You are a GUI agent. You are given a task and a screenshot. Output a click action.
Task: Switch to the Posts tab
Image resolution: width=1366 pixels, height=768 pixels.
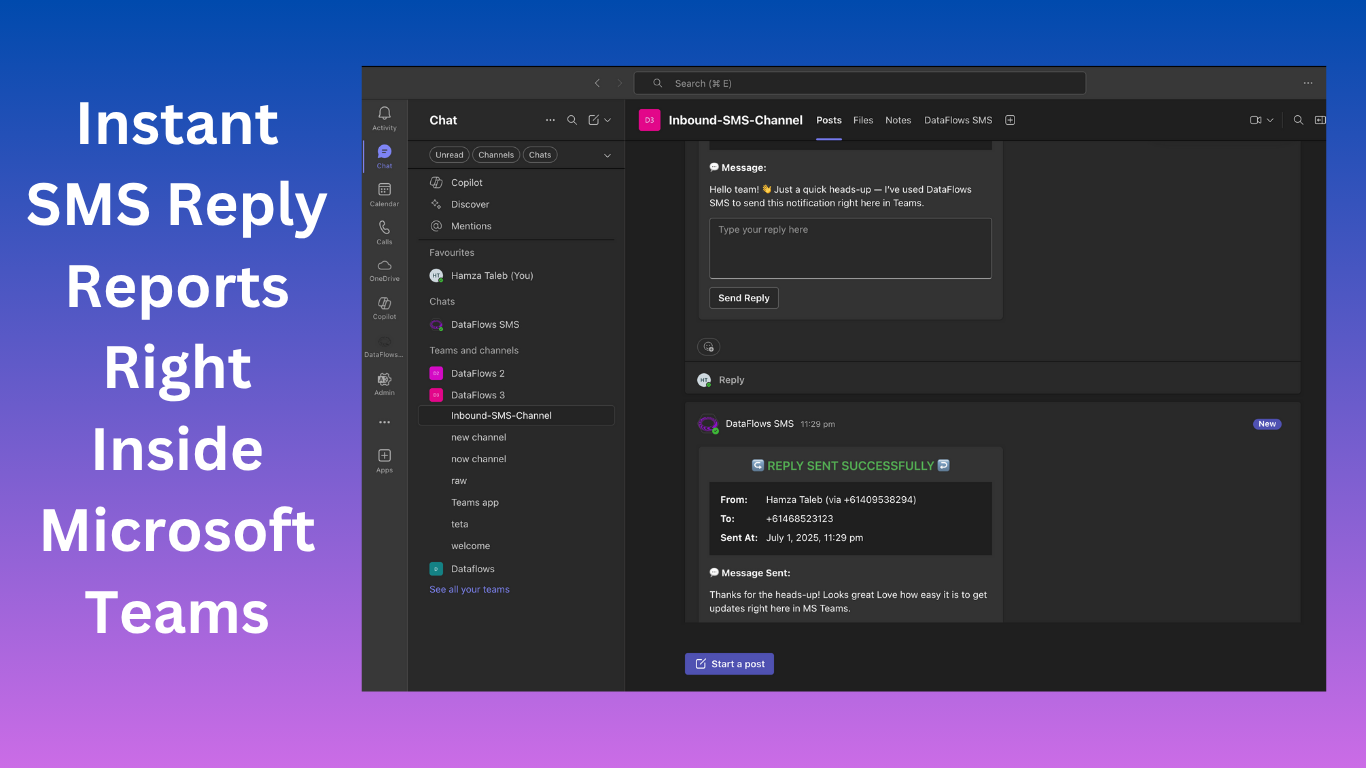[x=829, y=120]
